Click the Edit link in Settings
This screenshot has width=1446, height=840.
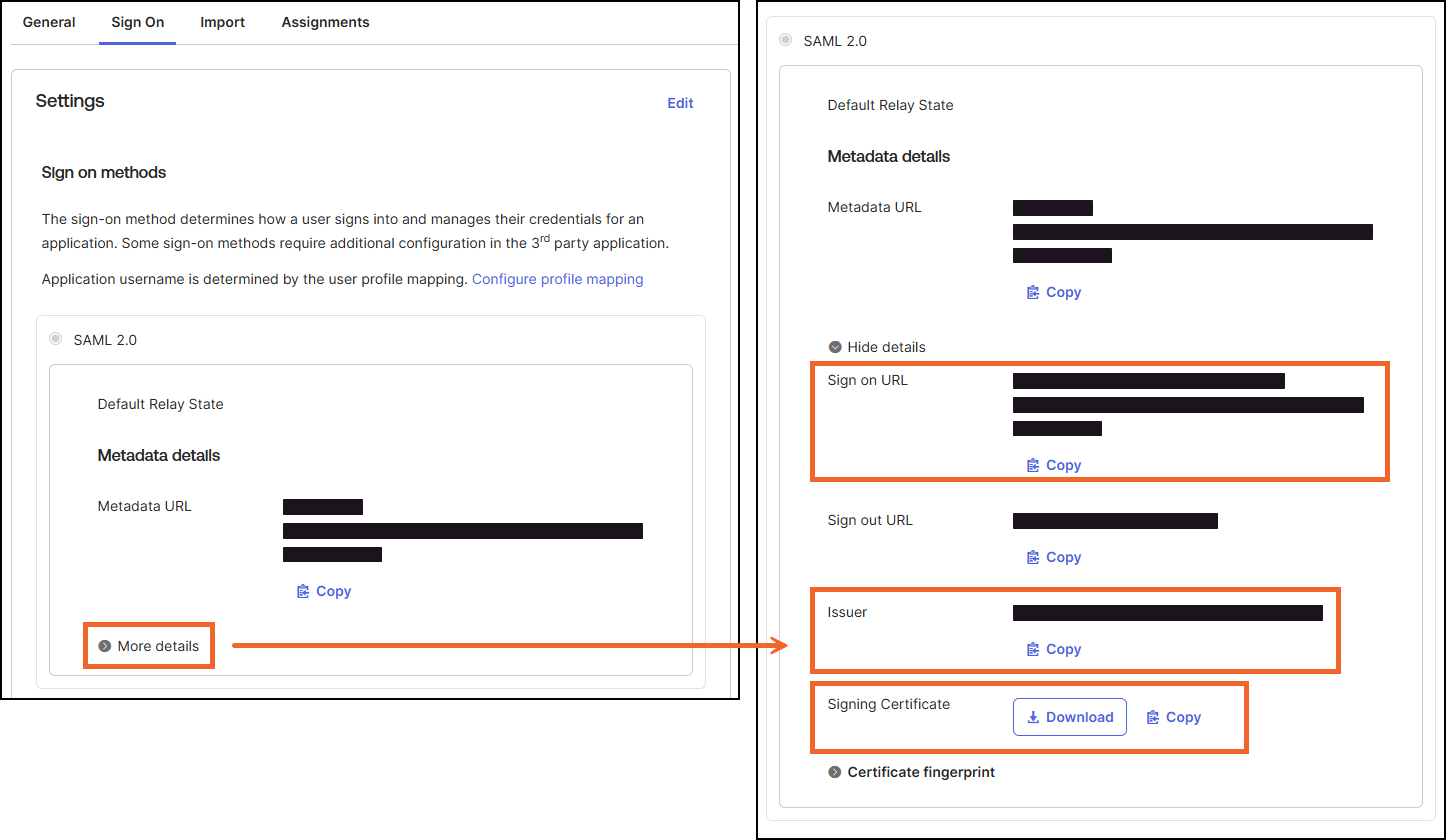(x=680, y=103)
